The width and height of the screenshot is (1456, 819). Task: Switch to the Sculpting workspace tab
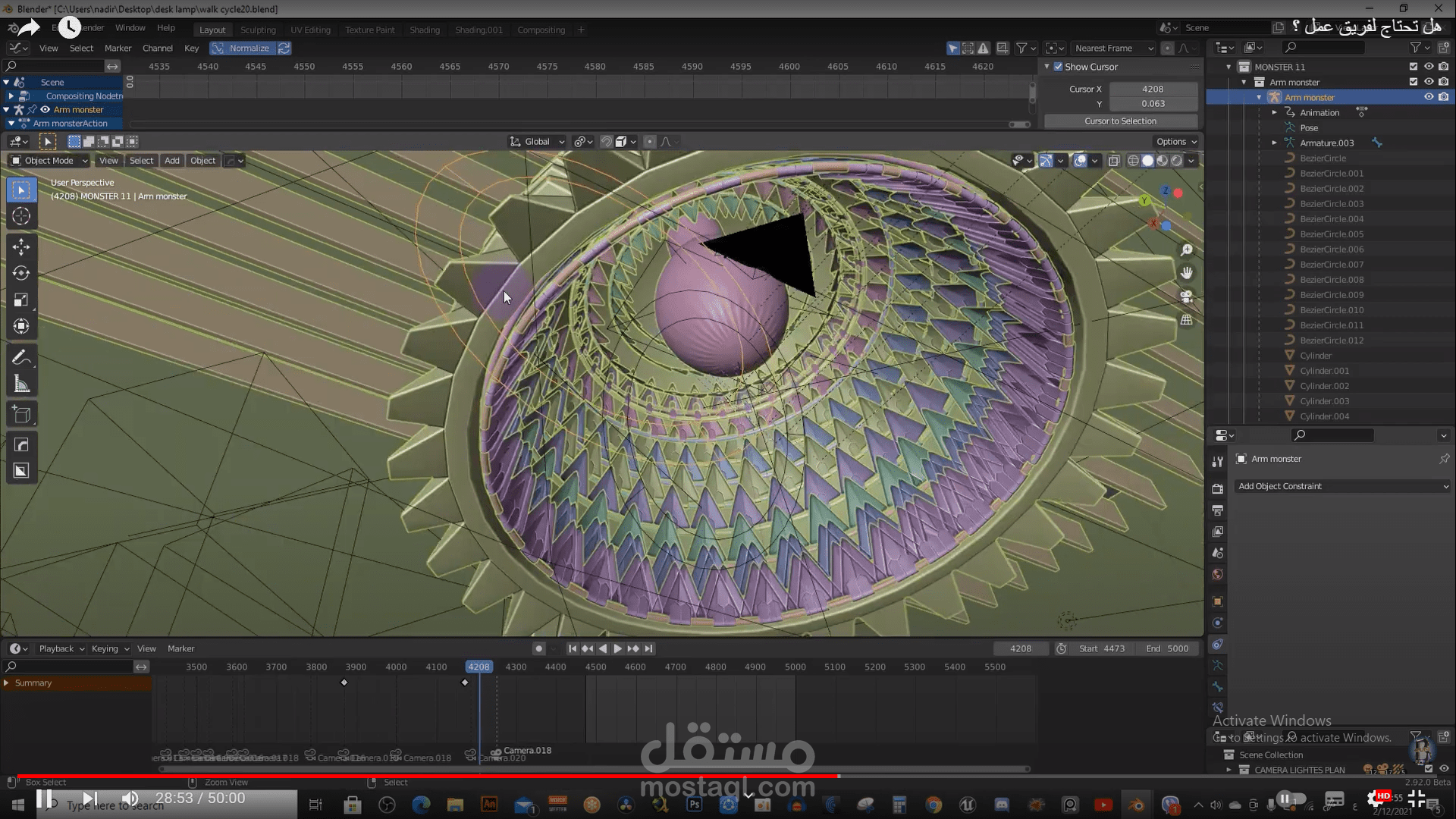tap(258, 30)
